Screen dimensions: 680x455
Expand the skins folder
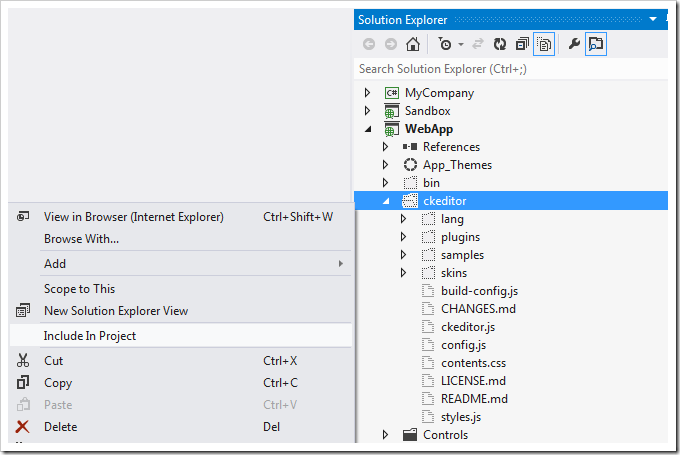(x=403, y=273)
